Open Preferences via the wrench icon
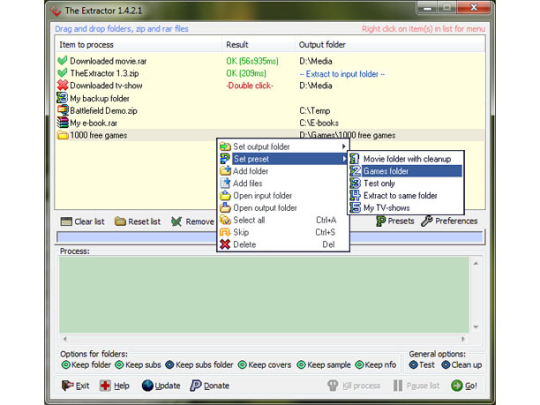The height and width of the screenshot is (405, 540). pos(427,221)
